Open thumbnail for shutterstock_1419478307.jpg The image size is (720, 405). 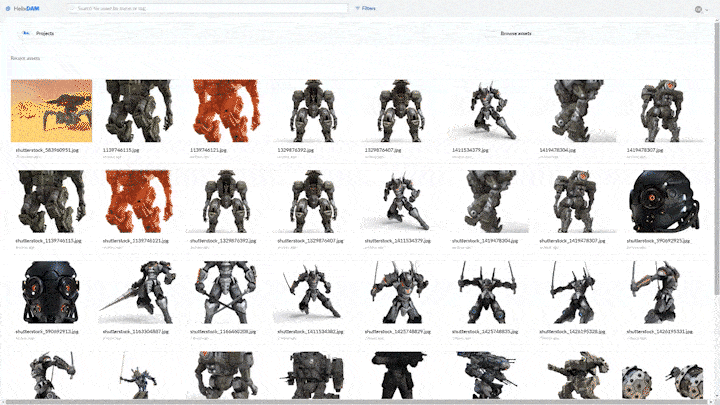[575, 202]
